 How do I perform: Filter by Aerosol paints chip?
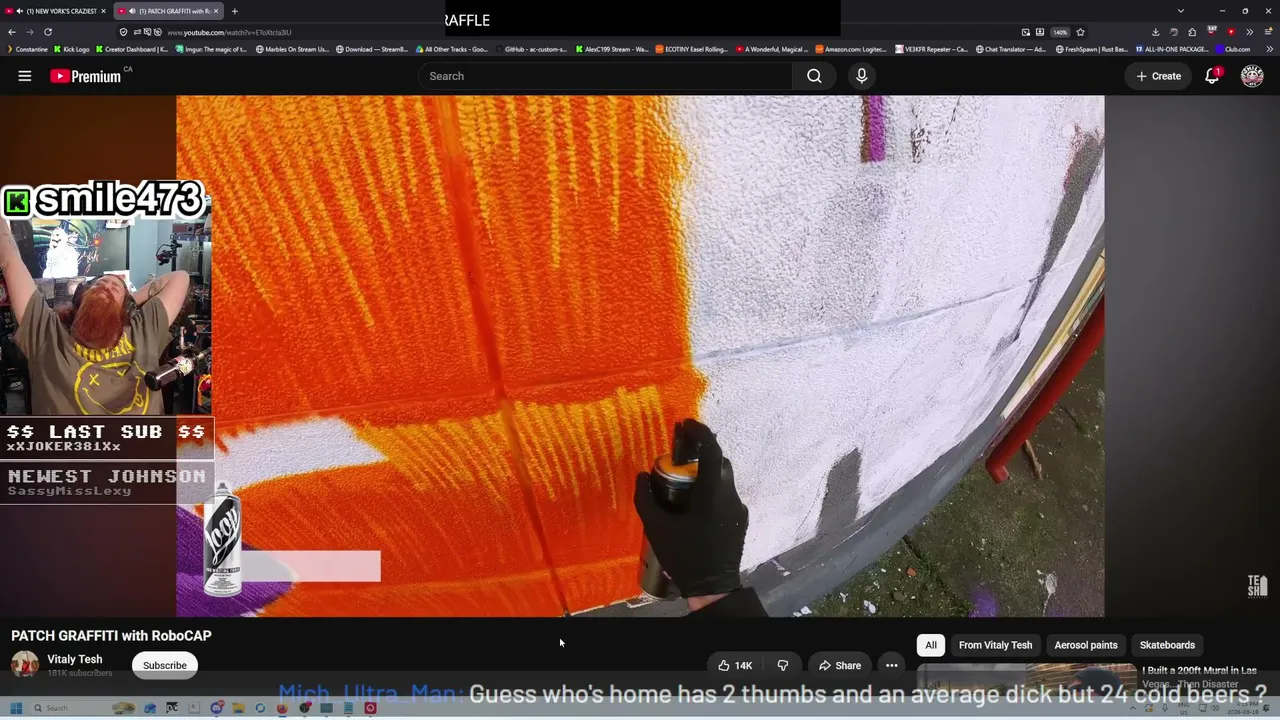coord(1086,645)
